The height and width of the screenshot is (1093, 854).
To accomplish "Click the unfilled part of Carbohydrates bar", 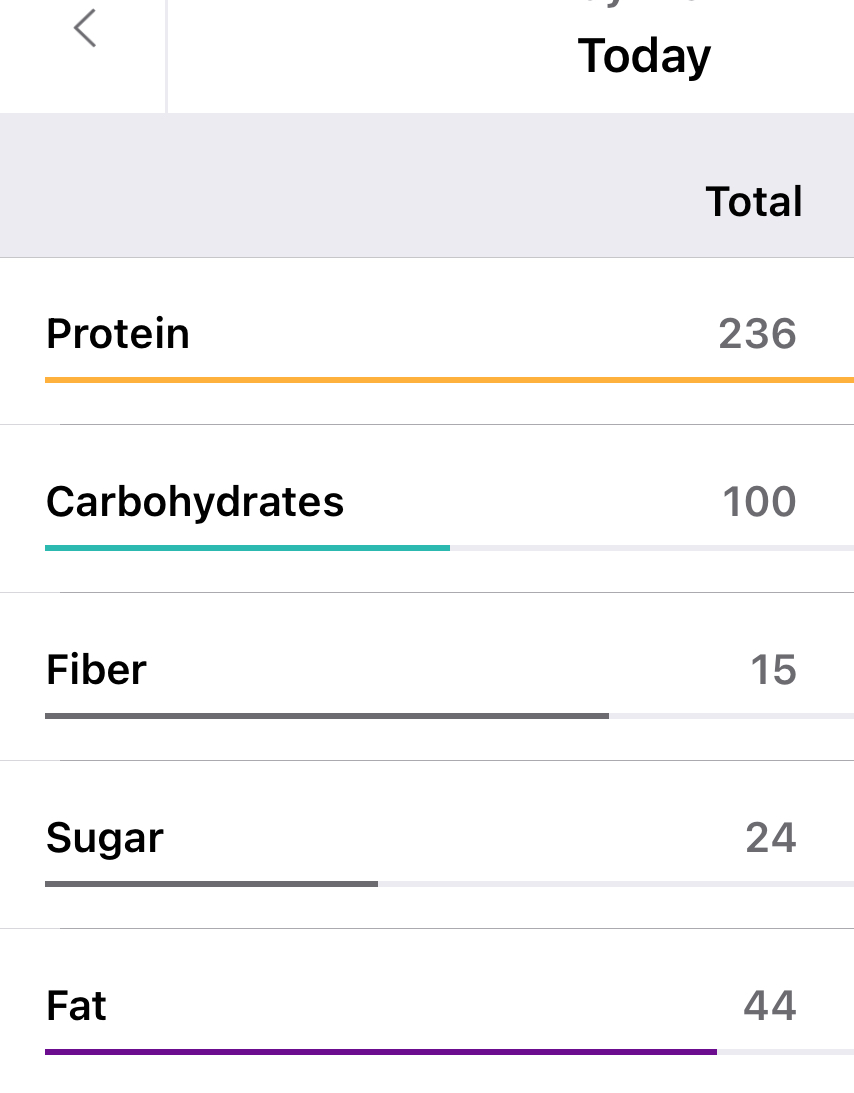I will [651, 548].
